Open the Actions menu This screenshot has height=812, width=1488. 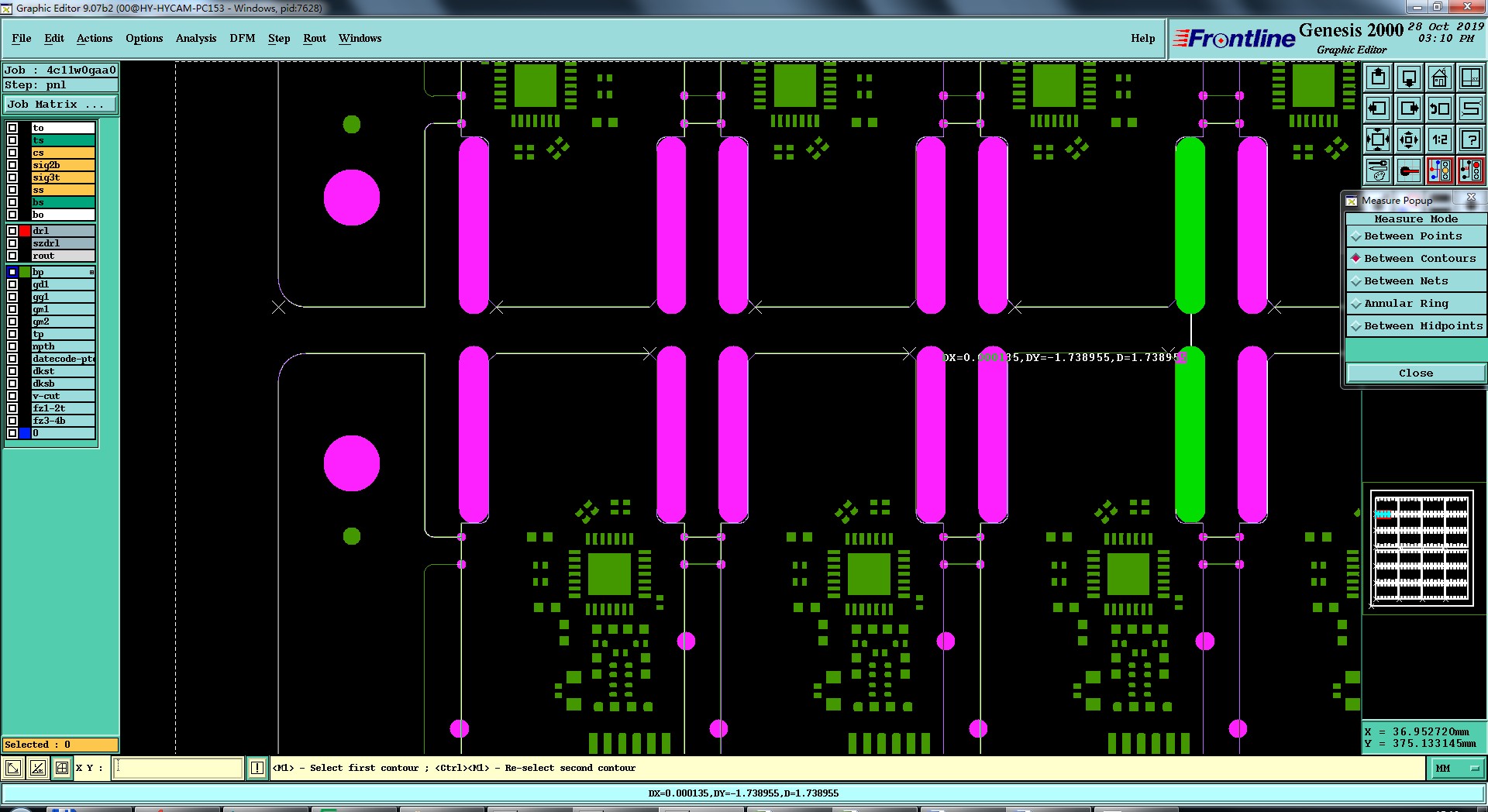coord(95,38)
